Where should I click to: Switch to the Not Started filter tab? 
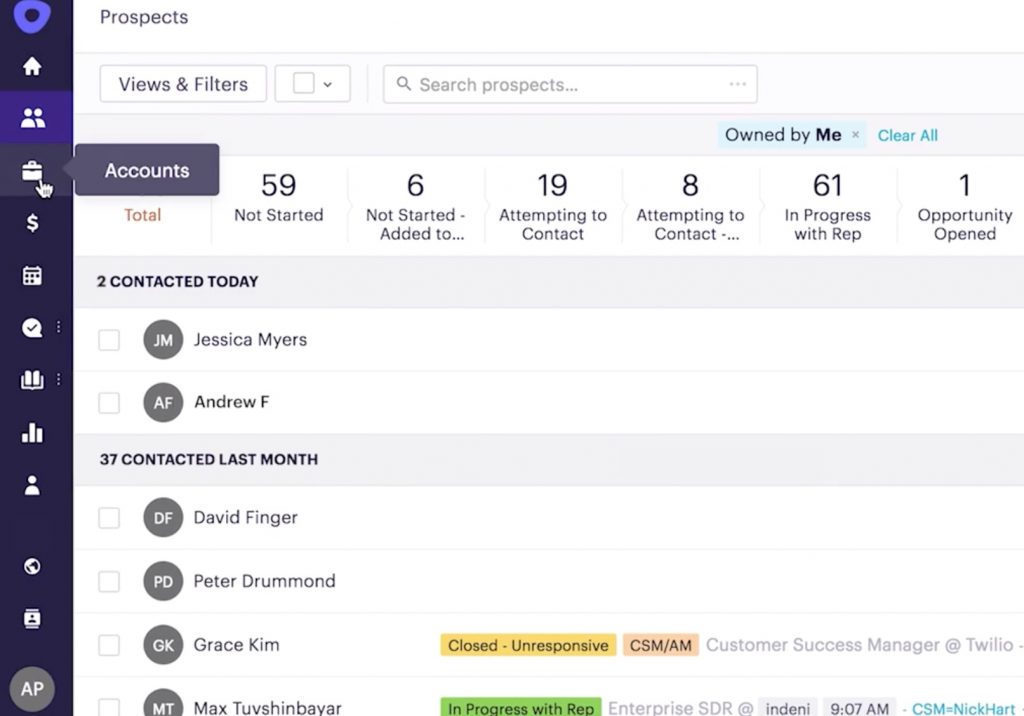tap(277, 205)
